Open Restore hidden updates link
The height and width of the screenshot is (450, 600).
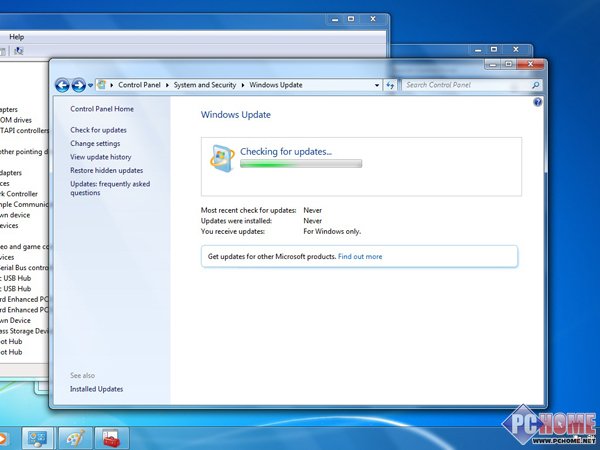pyautogui.click(x=106, y=170)
